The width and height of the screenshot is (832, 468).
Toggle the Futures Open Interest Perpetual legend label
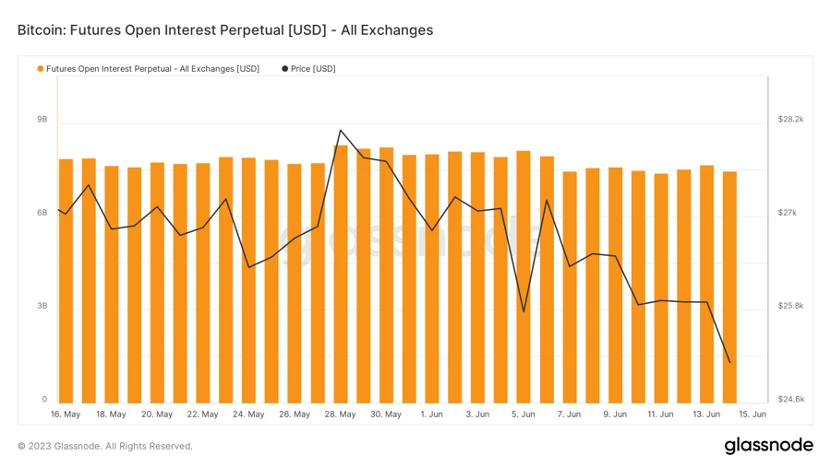pos(153,69)
